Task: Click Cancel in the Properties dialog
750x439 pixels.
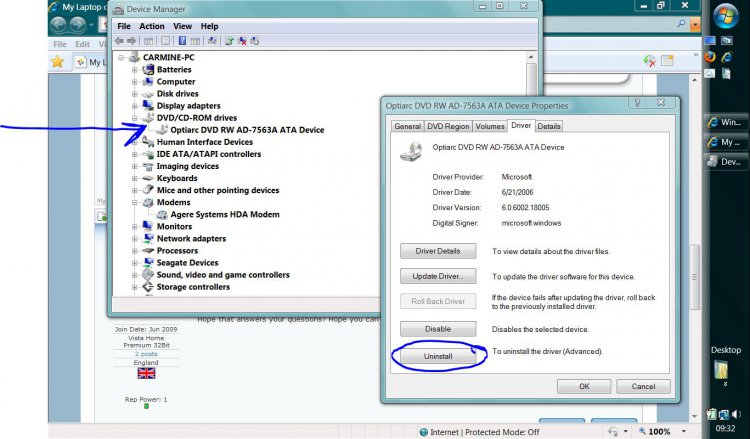Action: [x=643, y=386]
